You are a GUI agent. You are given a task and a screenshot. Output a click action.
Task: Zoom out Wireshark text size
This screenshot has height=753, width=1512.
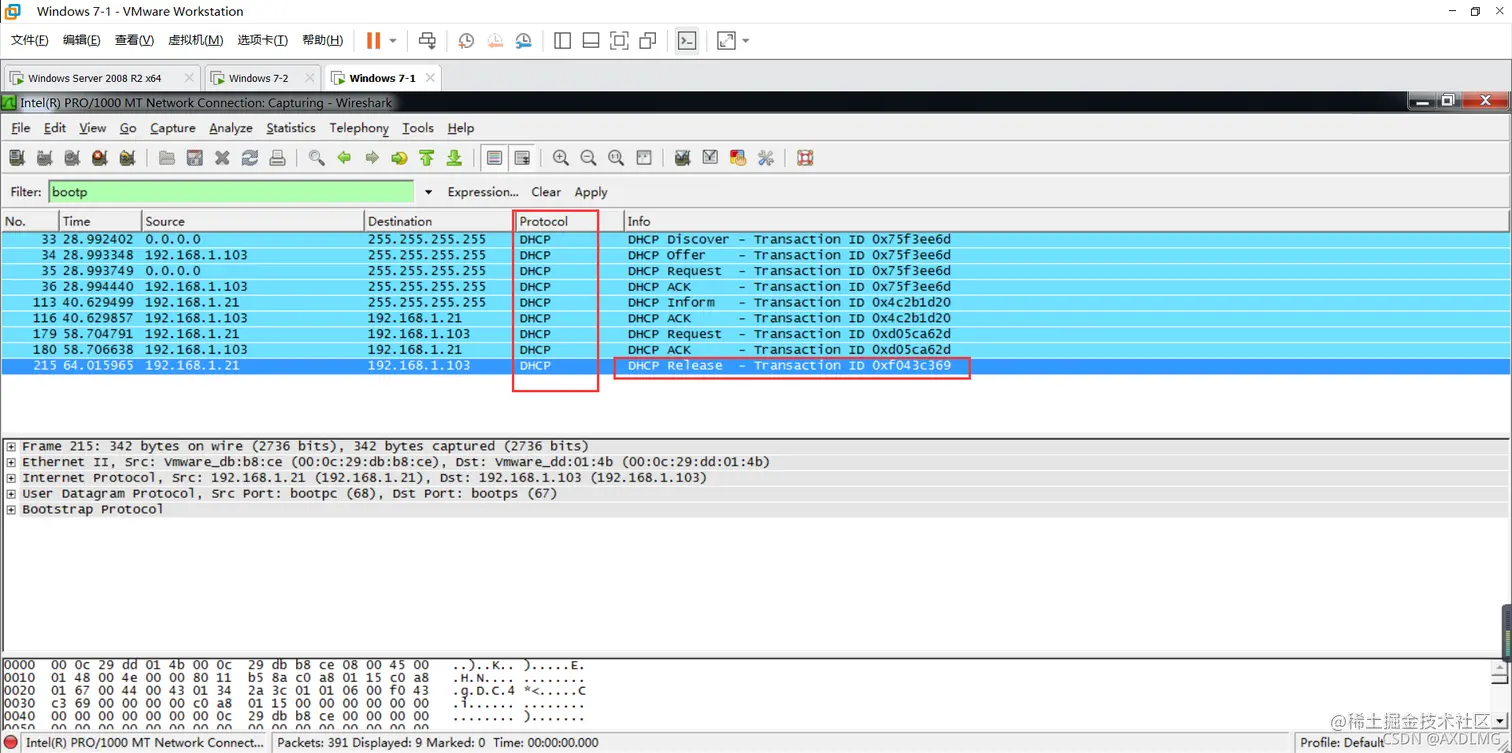pos(589,158)
